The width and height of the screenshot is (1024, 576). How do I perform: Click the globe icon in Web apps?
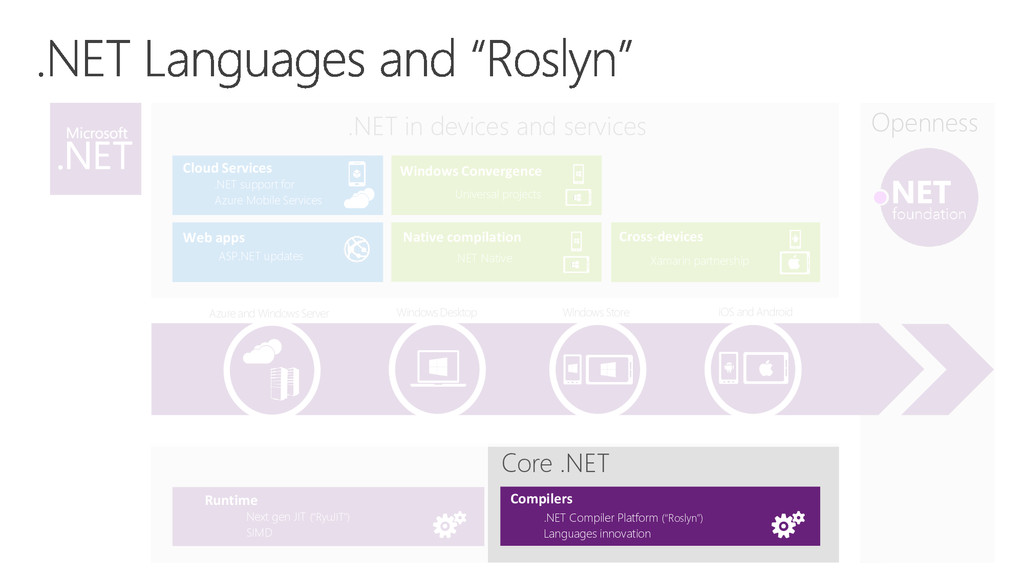pos(357,249)
